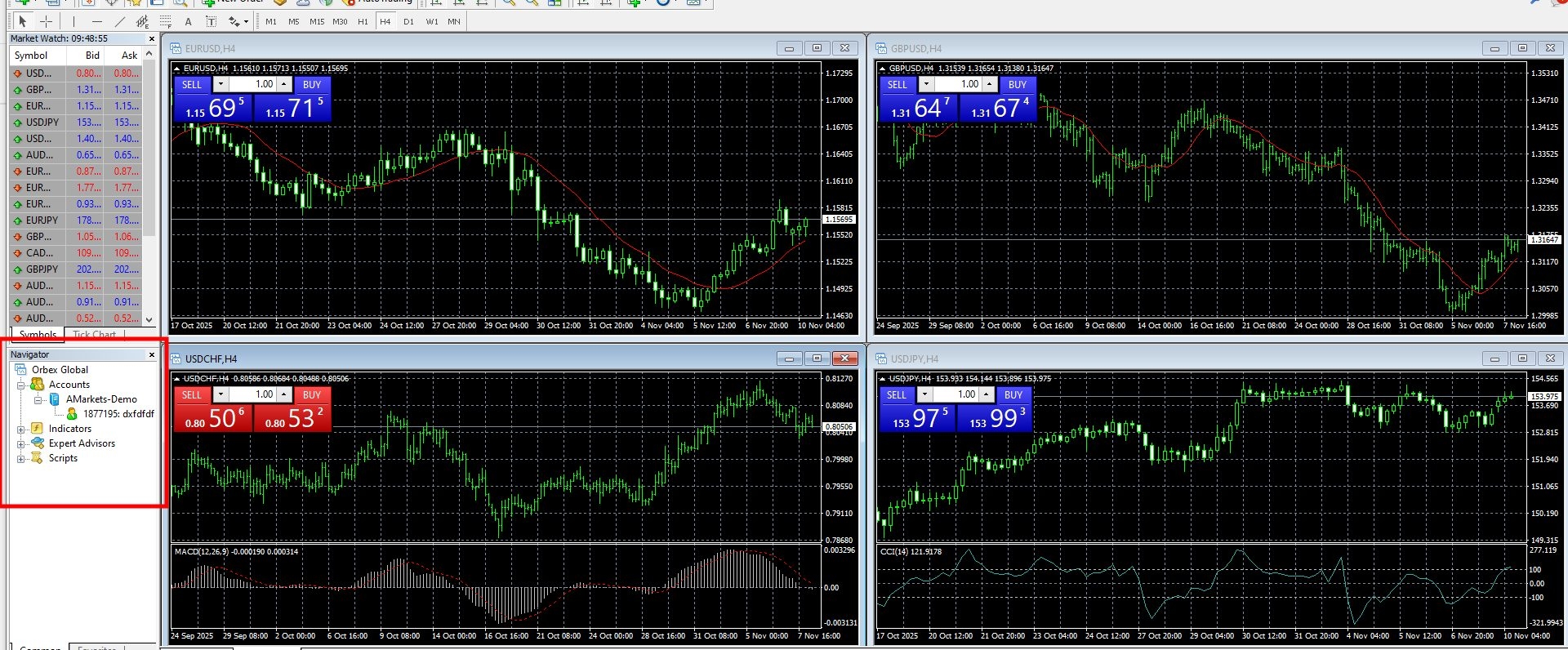Choose the Equidistant Channel tool

(143, 21)
